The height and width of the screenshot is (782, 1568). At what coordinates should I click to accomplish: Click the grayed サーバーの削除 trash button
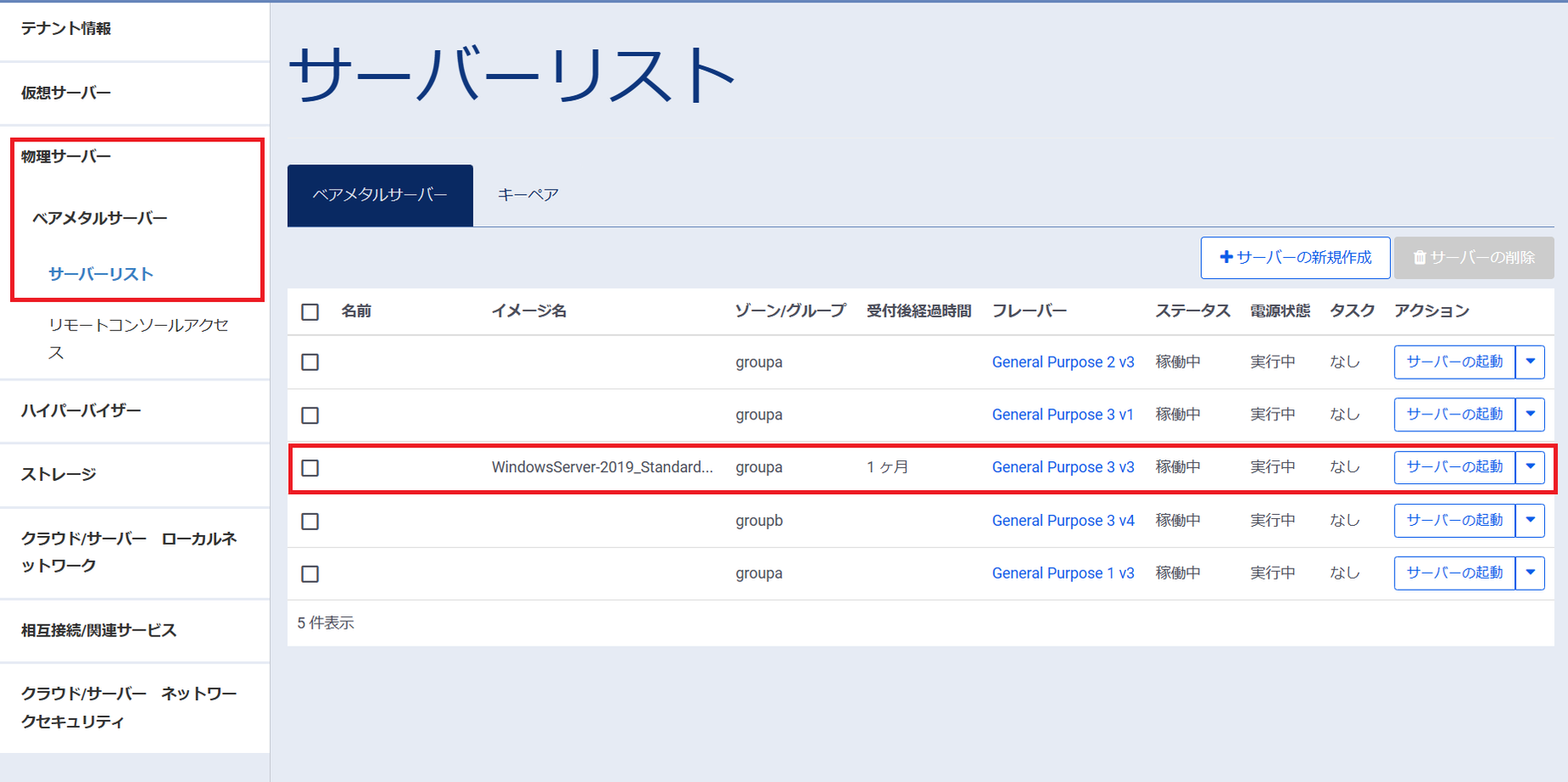[1474, 258]
